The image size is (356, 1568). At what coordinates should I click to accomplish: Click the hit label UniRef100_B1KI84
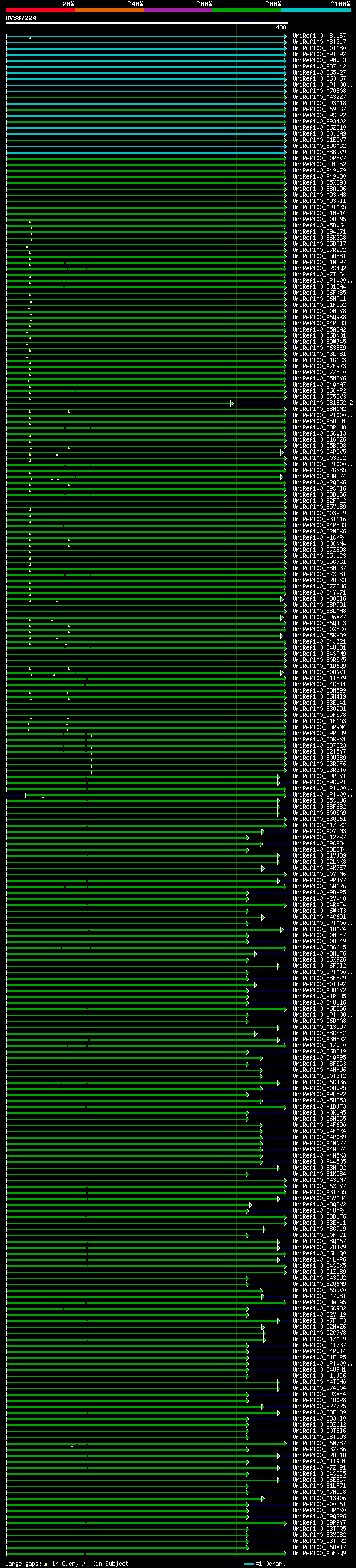(x=319, y=1174)
